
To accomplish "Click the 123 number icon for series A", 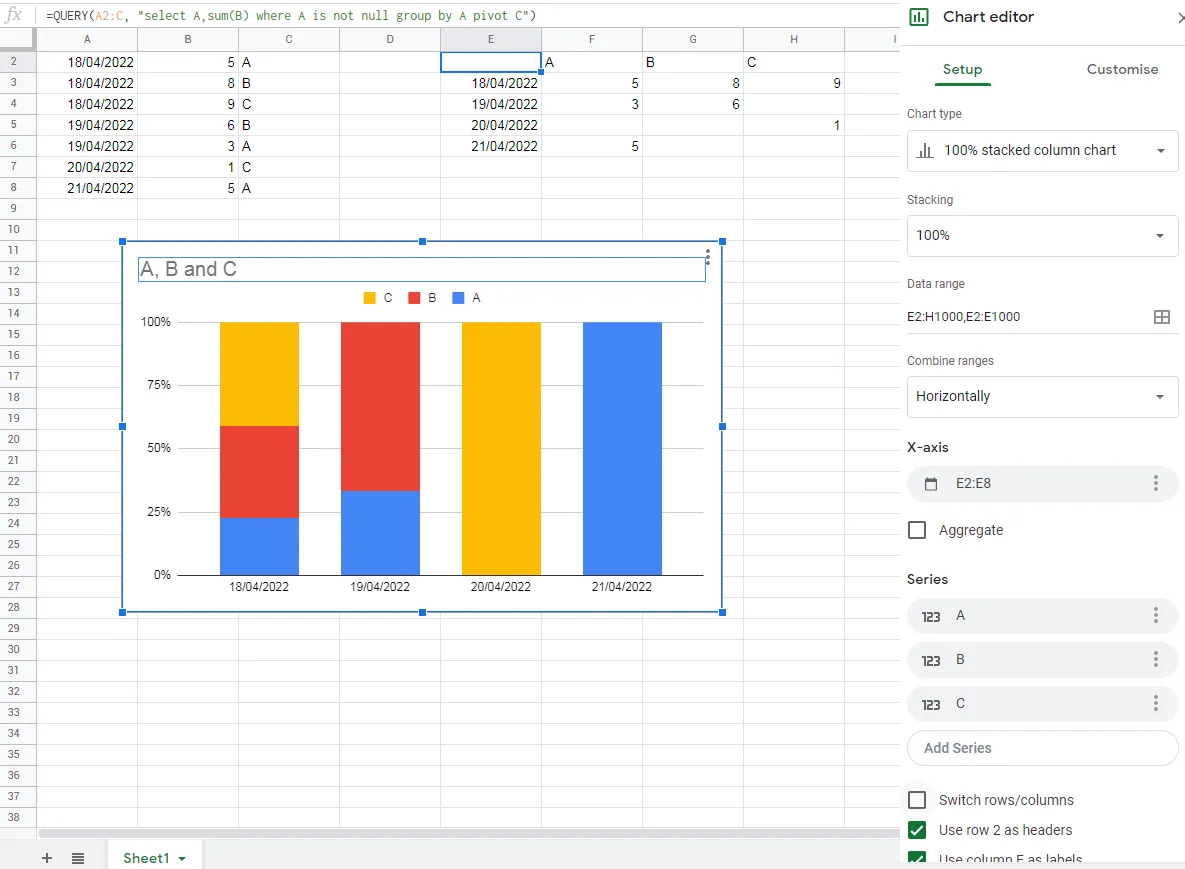I will (x=931, y=617).
